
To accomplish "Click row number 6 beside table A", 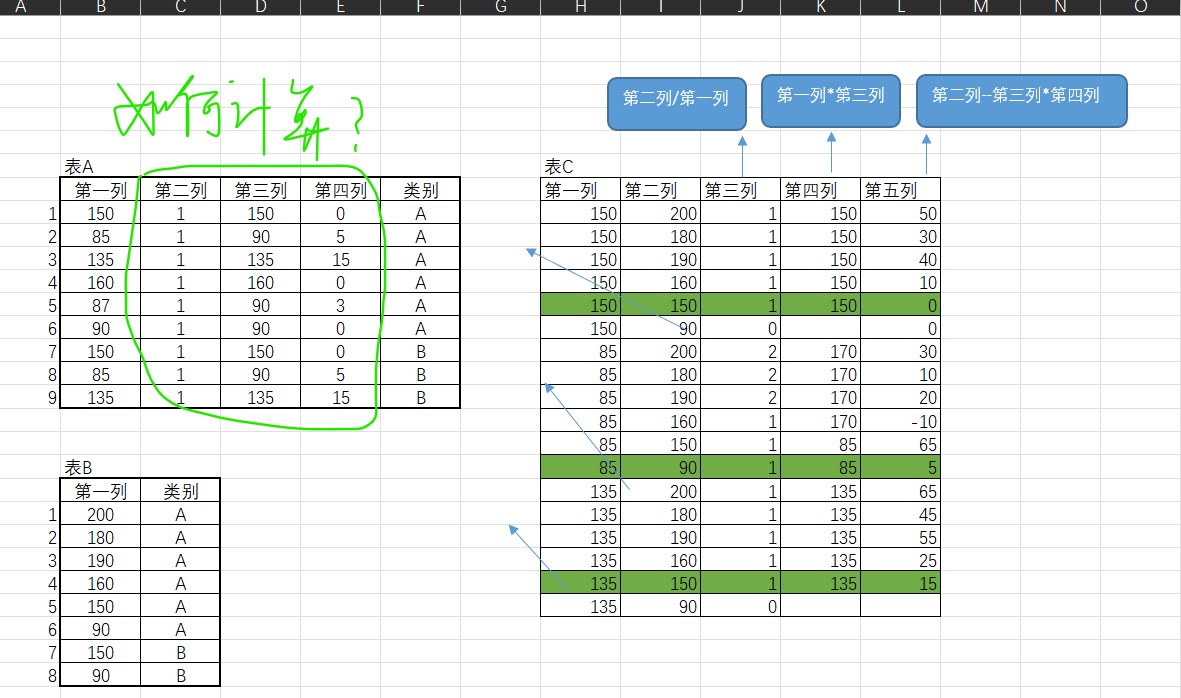I will coord(52,328).
